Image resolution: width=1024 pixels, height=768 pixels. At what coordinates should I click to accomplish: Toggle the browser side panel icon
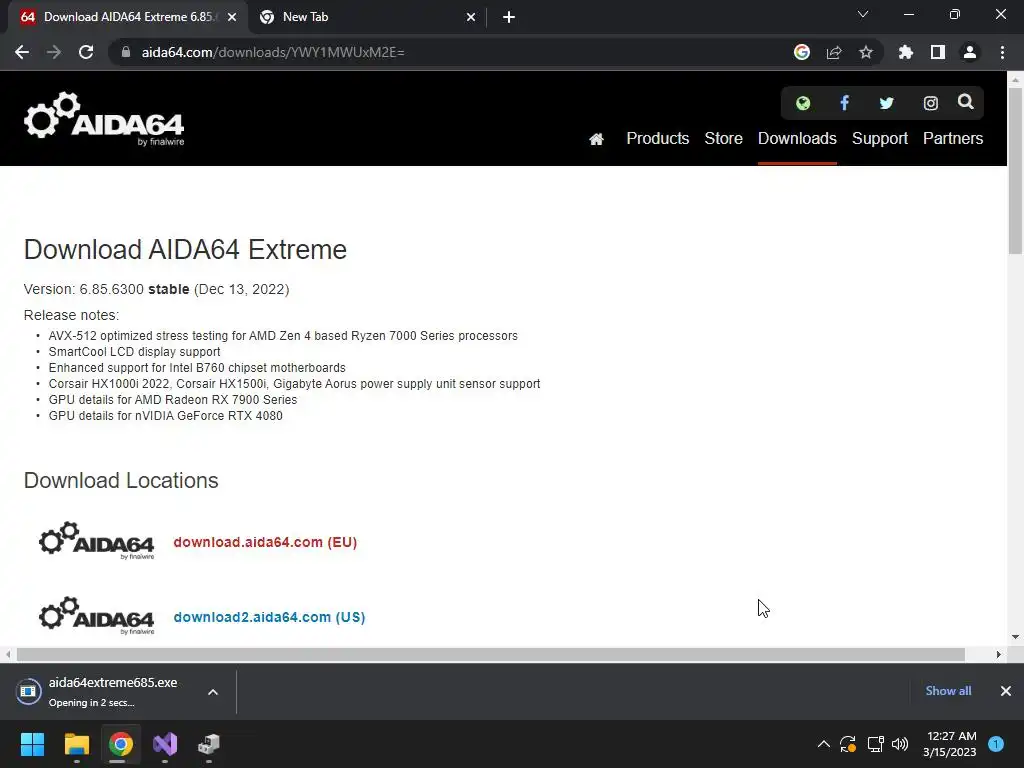pos(938,52)
